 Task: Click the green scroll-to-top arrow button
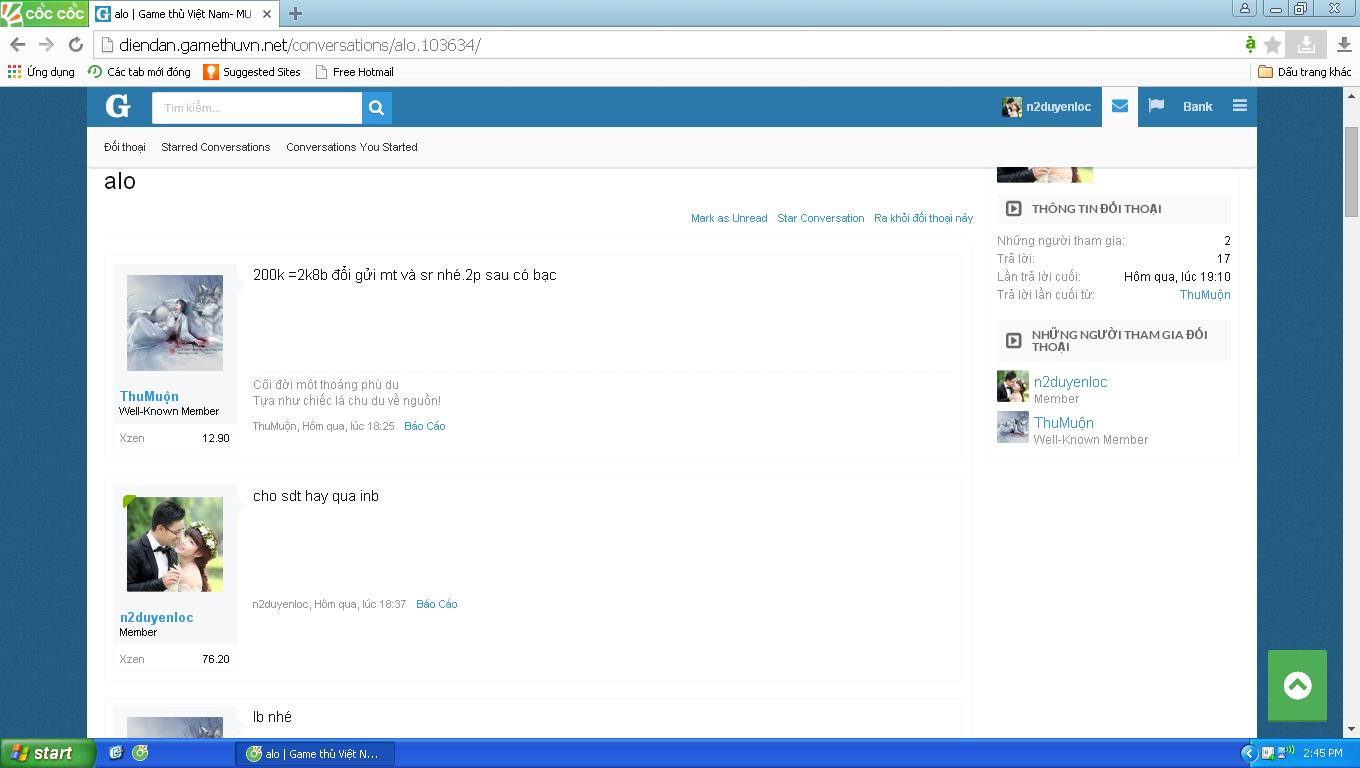point(1297,685)
